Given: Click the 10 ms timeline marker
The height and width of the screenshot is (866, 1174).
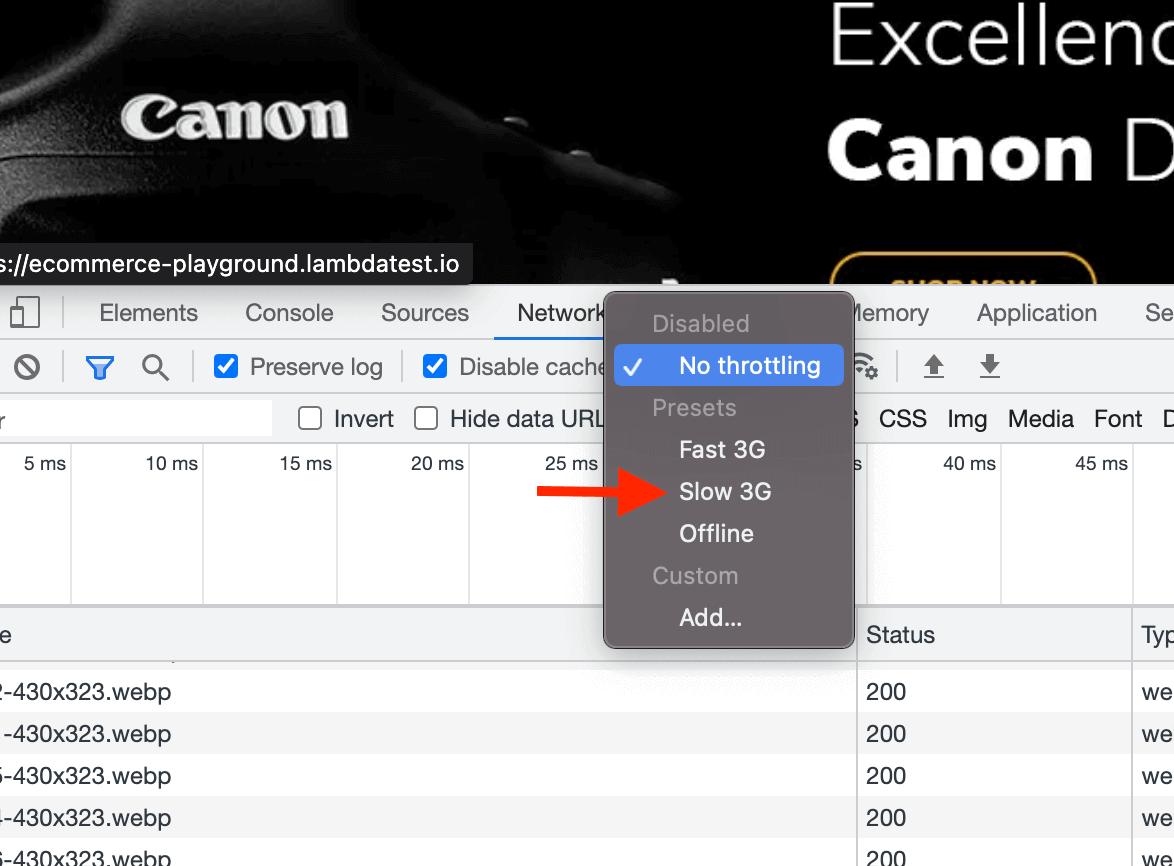Looking at the screenshot, I should 171,463.
